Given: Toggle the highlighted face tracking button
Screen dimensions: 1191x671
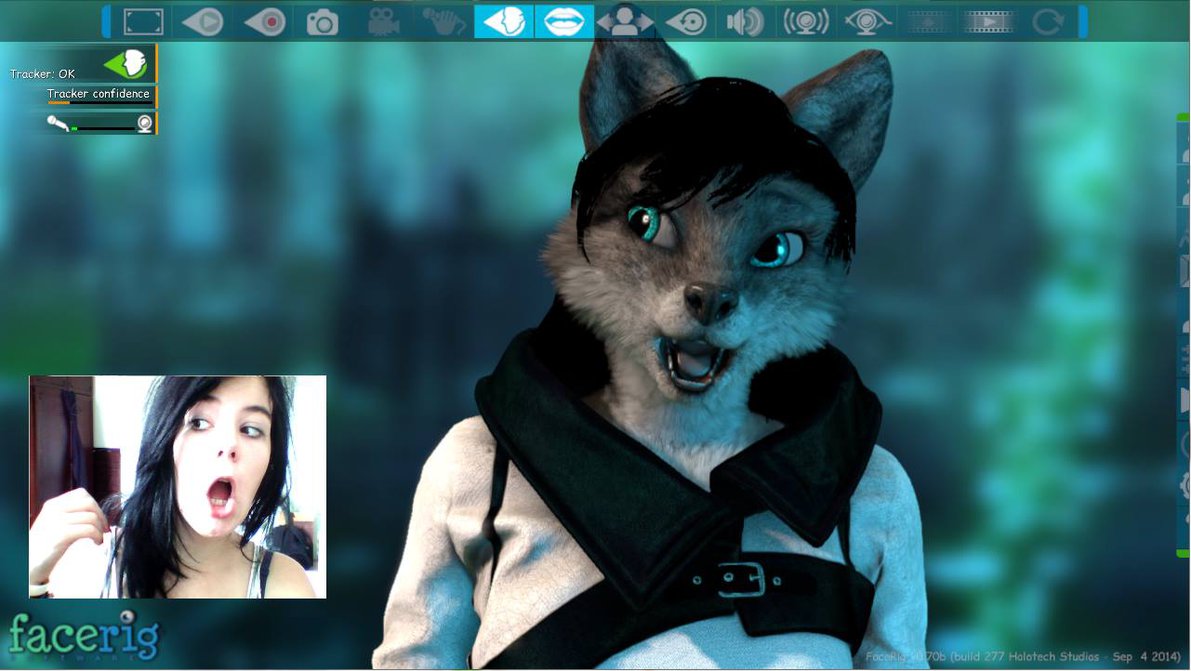Looking at the screenshot, I should point(504,21).
